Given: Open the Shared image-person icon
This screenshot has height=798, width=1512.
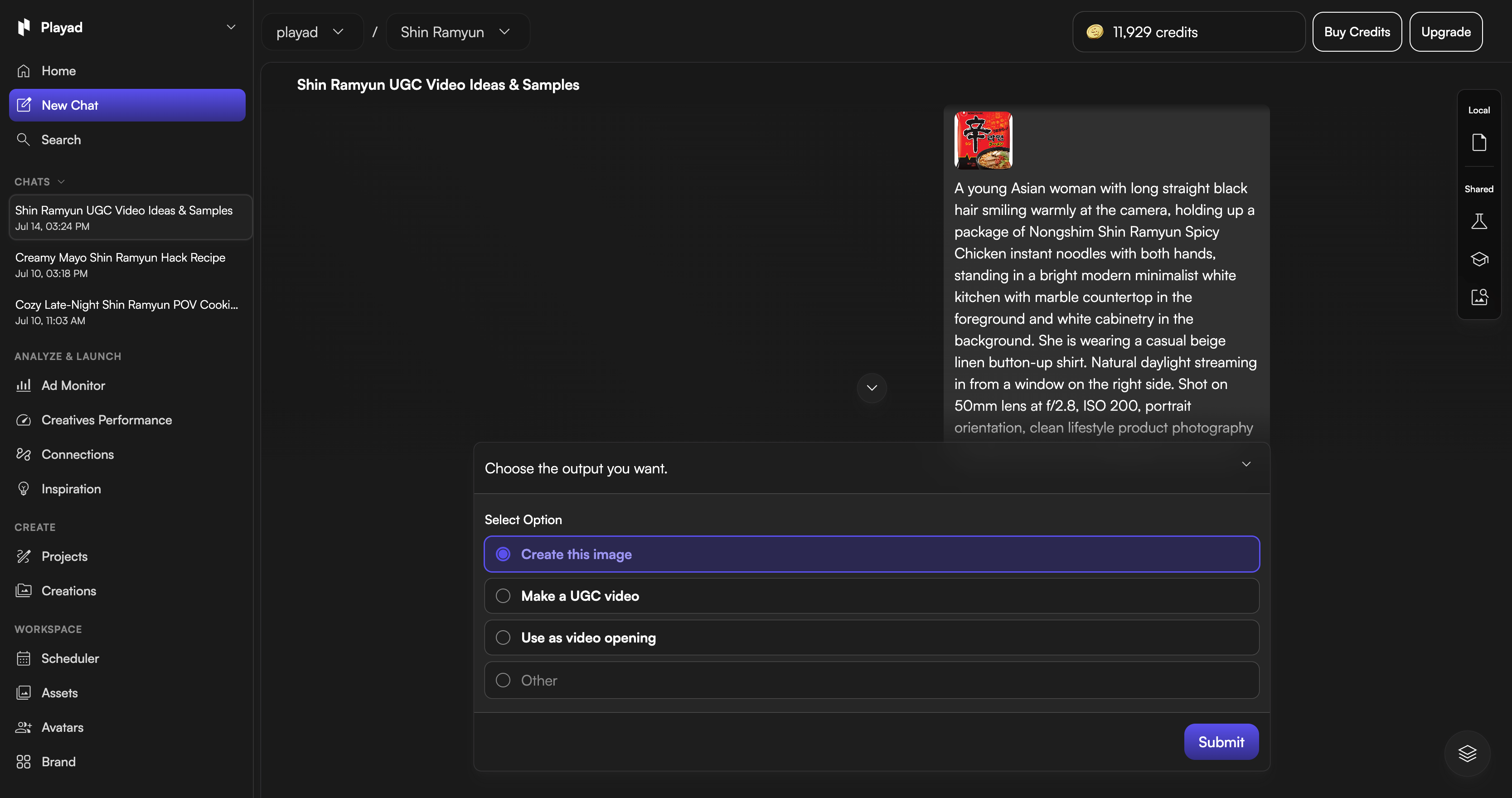Looking at the screenshot, I should tap(1479, 297).
